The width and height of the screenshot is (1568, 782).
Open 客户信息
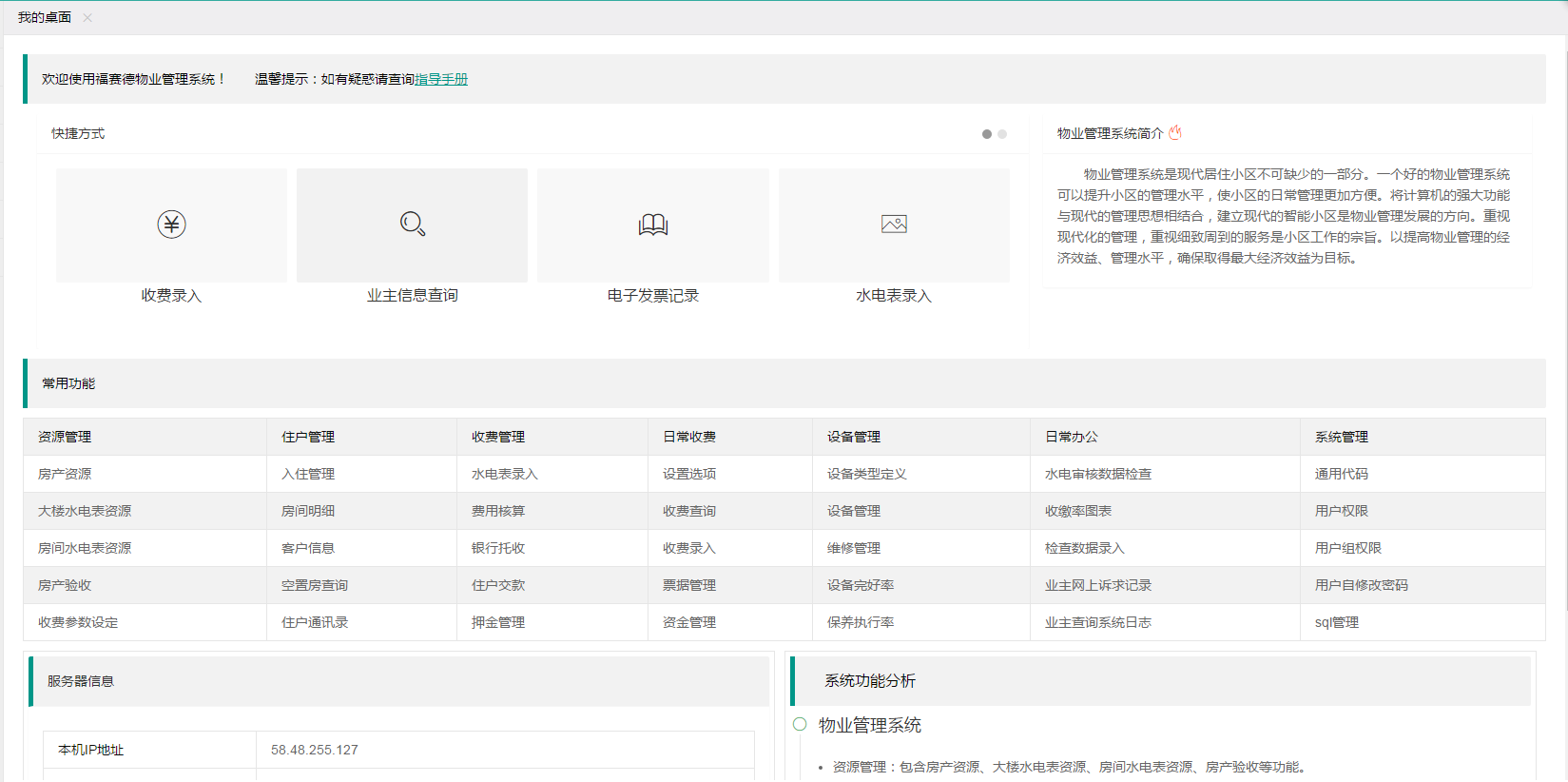click(308, 548)
